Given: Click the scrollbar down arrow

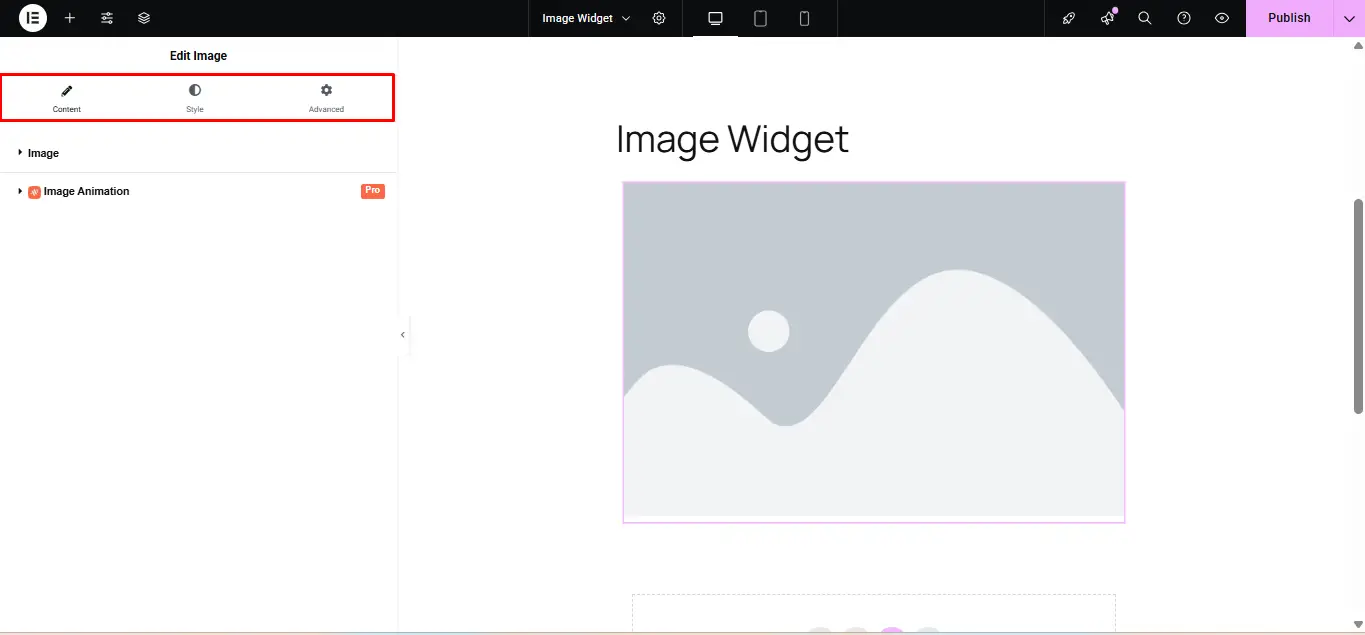Looking at the screenshot, I should pos(1358,624).
